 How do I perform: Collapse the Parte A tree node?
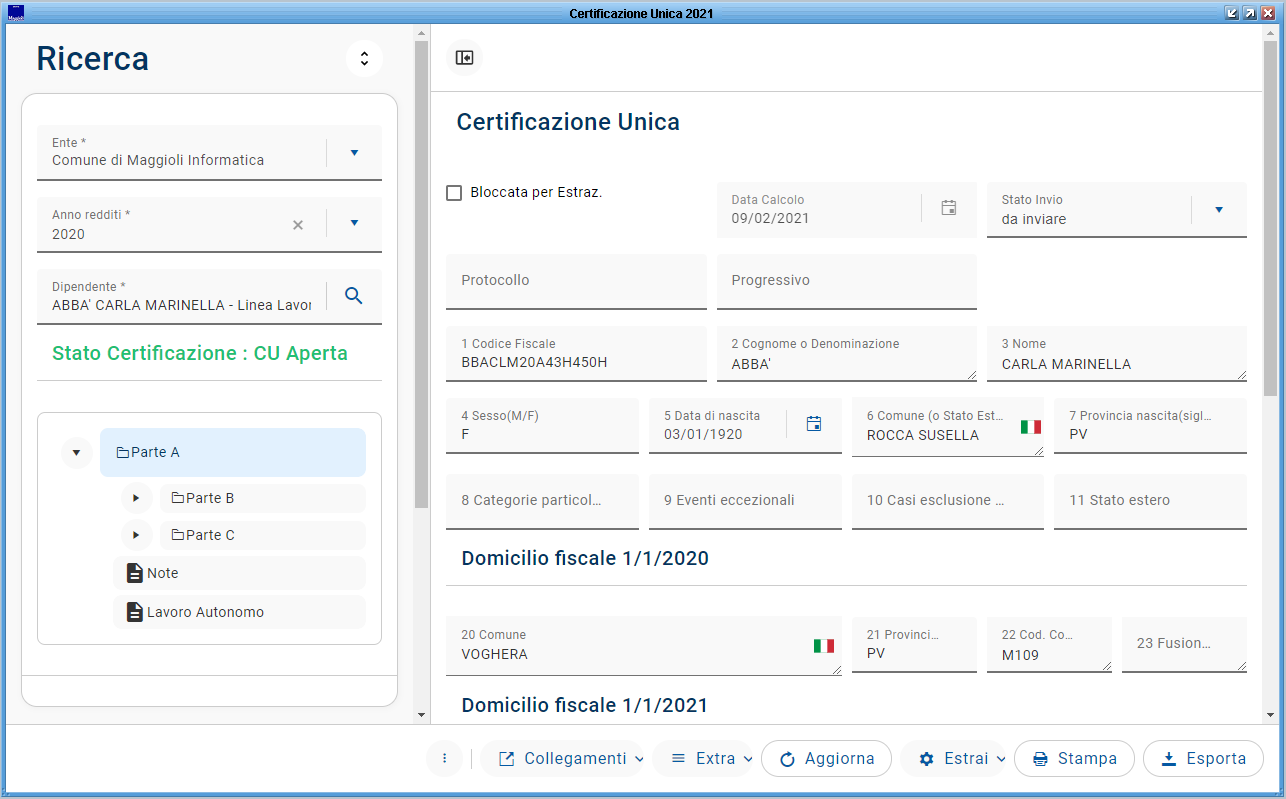[77, 453]
